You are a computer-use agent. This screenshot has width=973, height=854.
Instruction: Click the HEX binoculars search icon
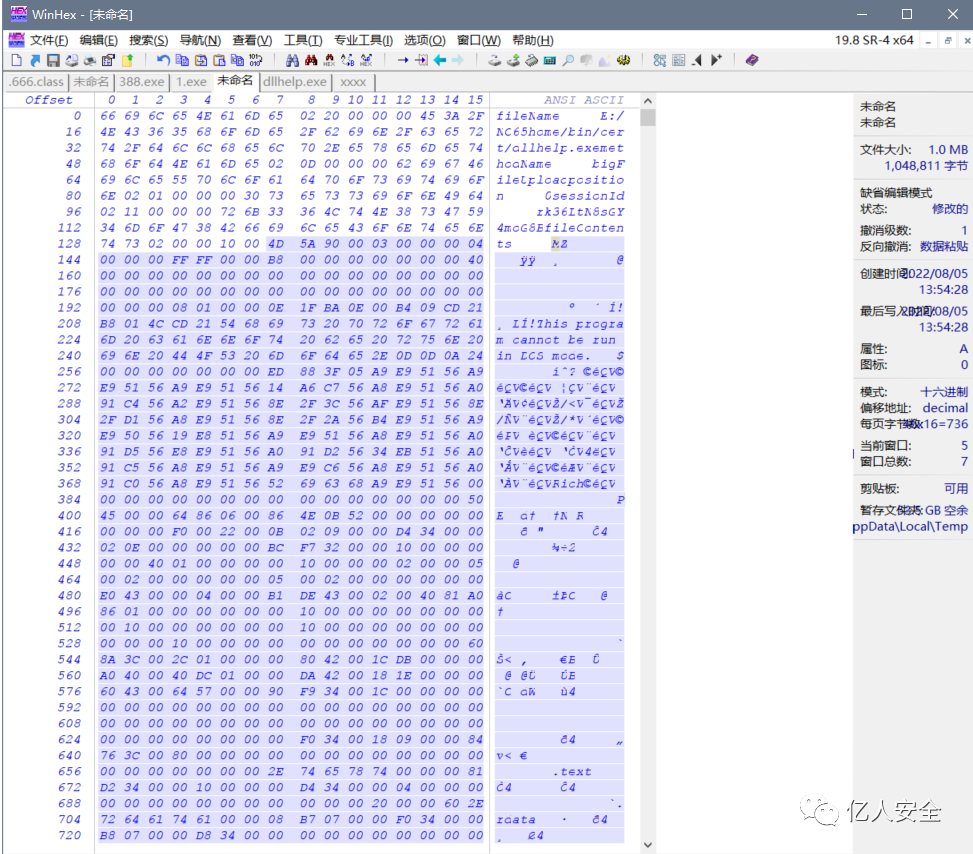(x=330, y=60)
